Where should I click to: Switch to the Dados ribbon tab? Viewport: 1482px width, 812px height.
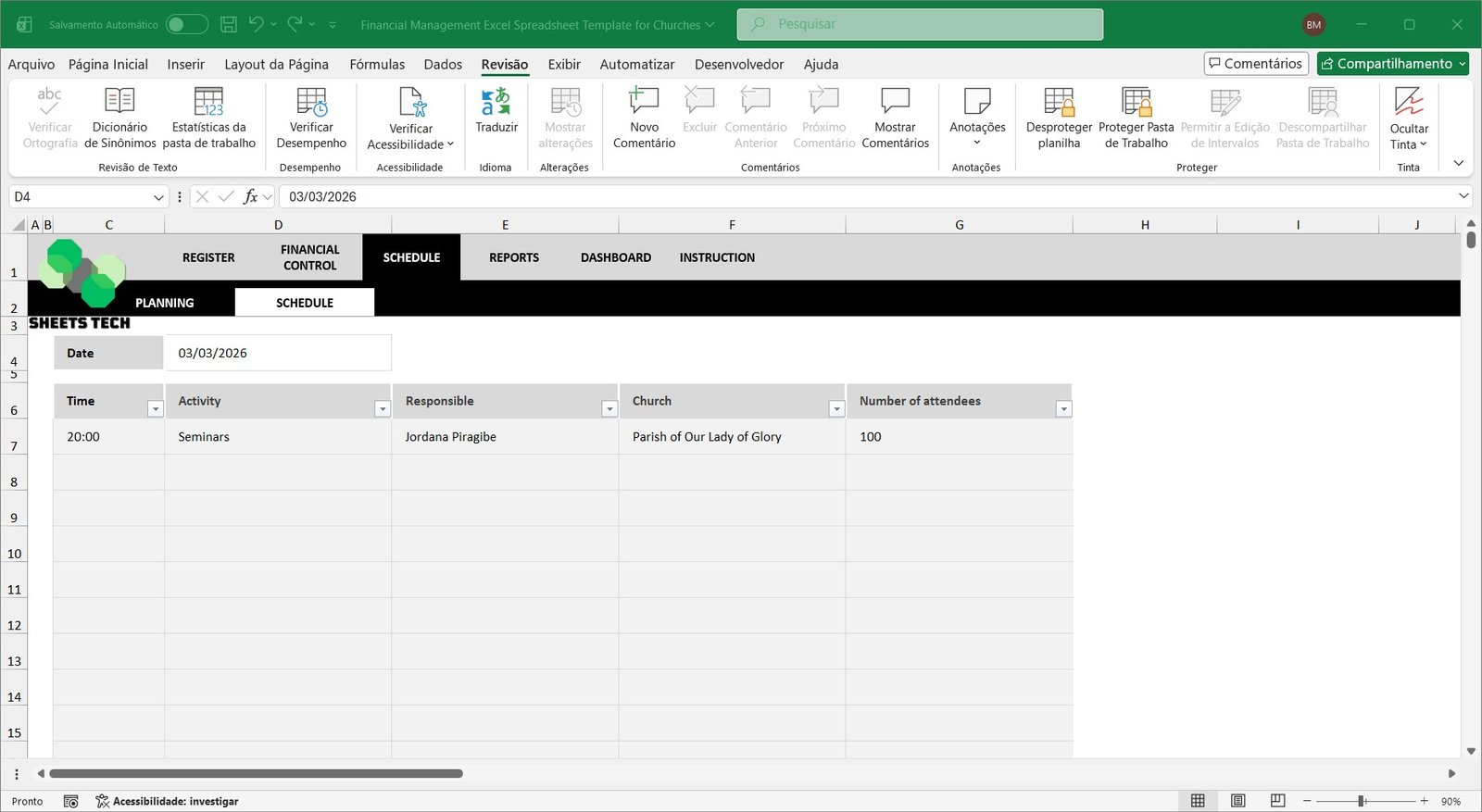443,64
